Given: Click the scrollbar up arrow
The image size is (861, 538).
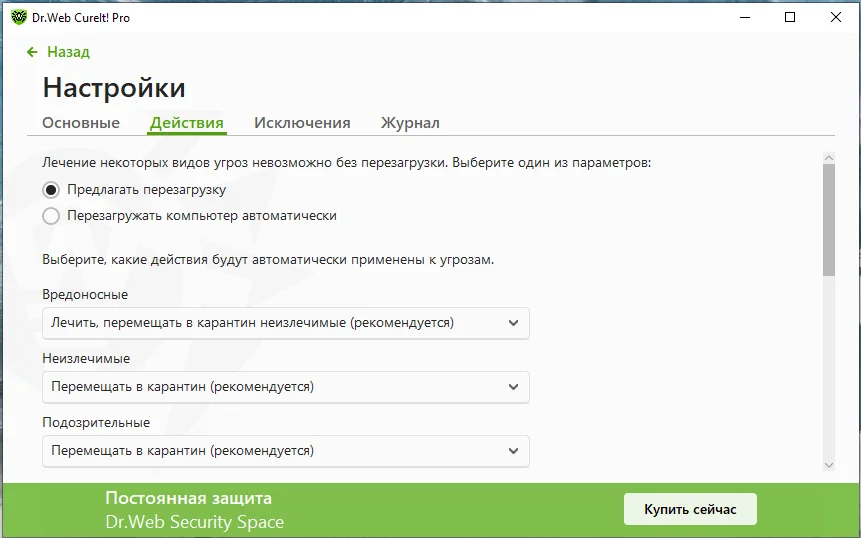Looking at the screenshot, I should [829, 158].
